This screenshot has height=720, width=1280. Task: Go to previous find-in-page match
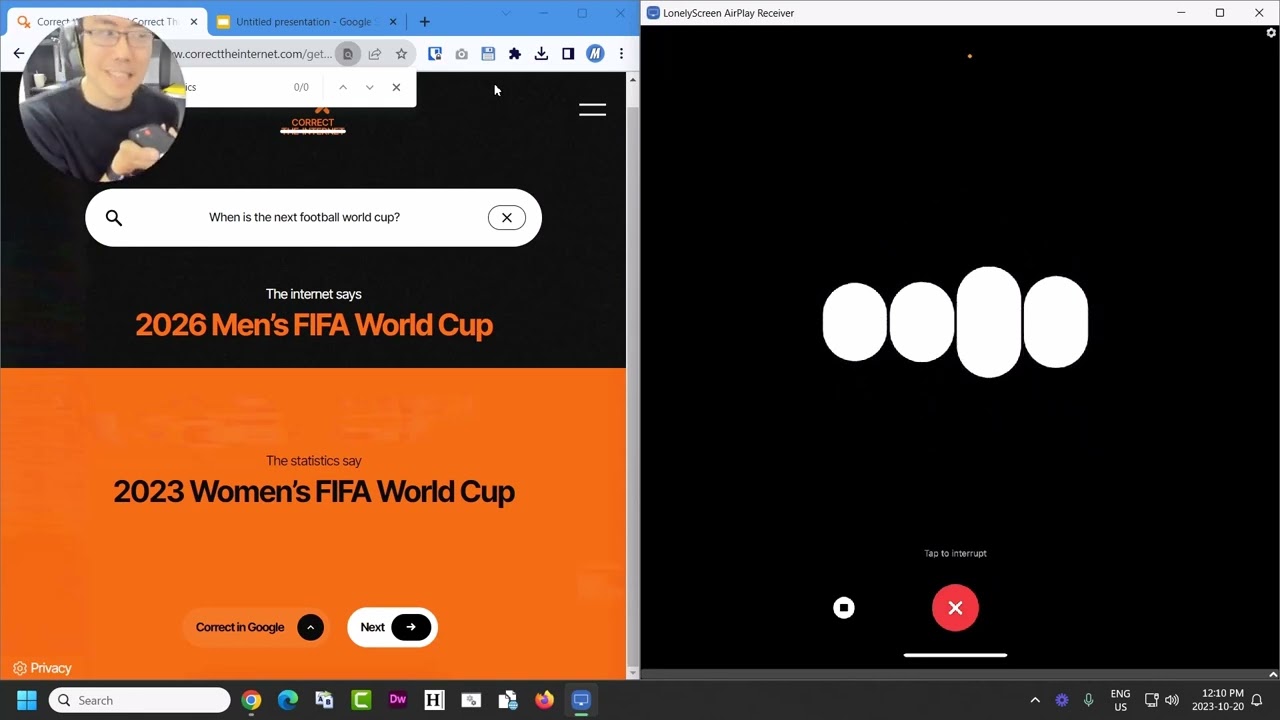point(343,87)
